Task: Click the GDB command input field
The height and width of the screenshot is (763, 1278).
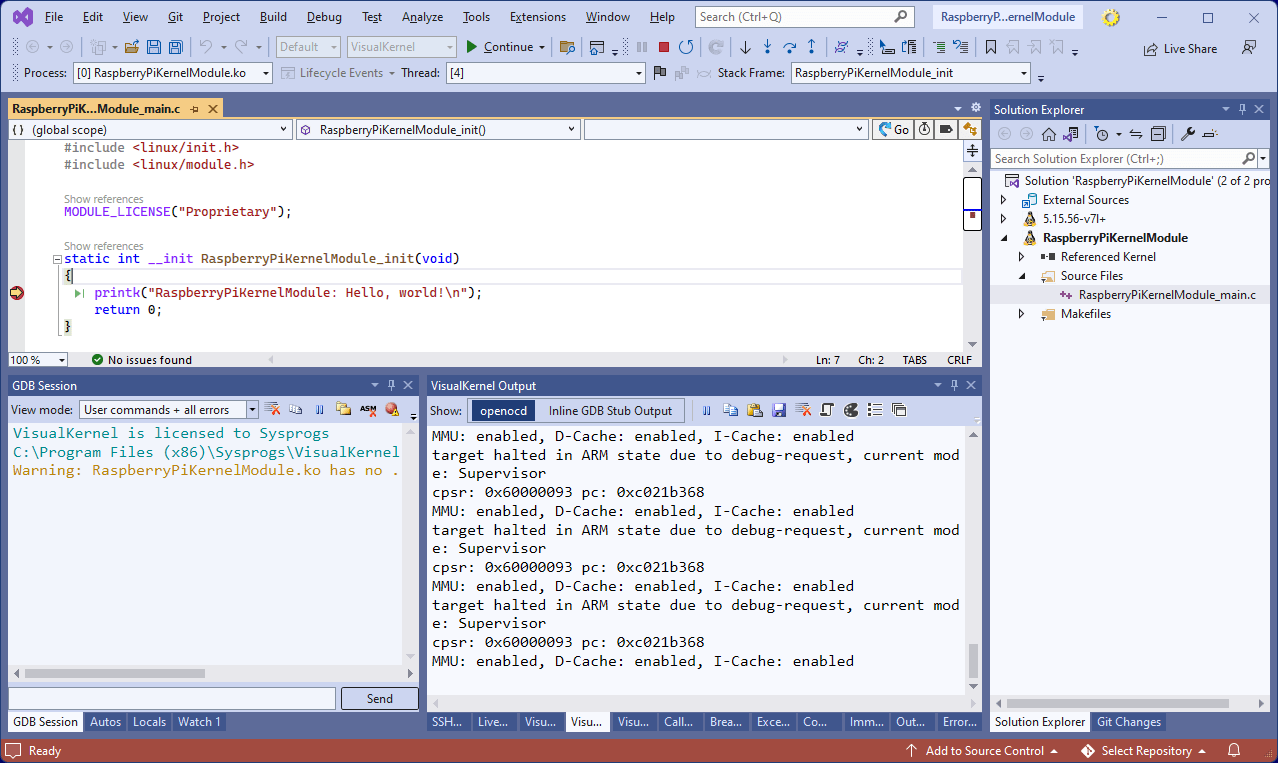Action: 170,698
